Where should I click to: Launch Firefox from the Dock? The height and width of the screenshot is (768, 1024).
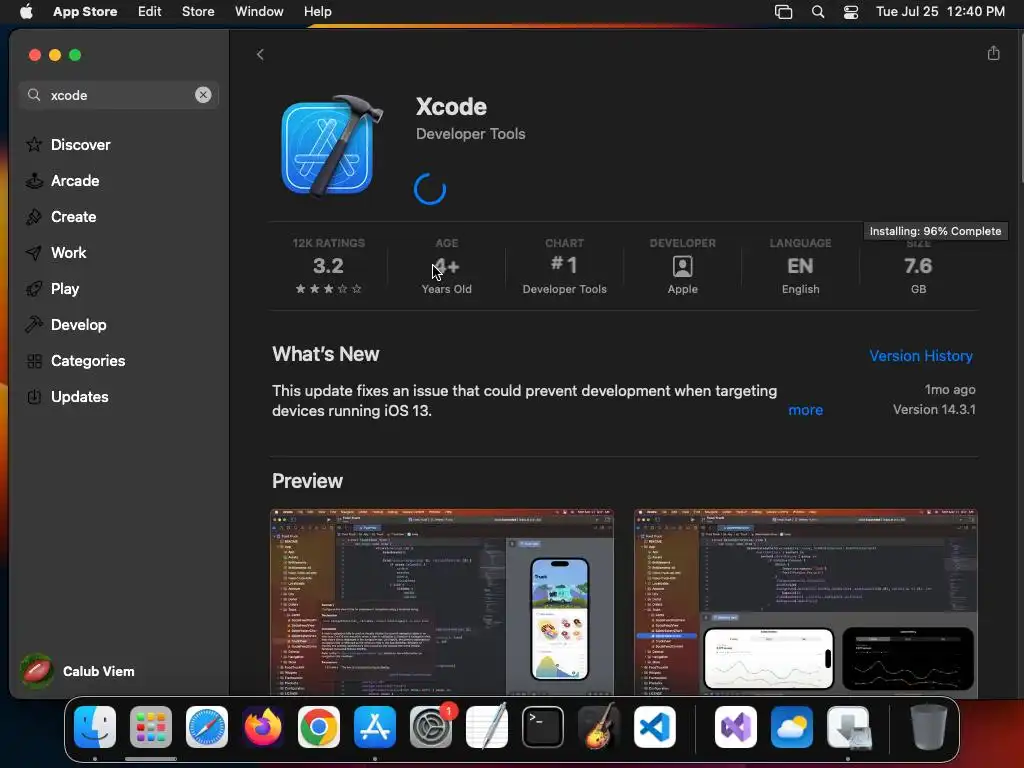tap(263, 727)
